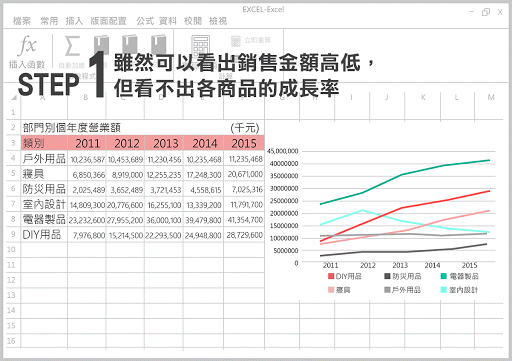The image size is (512, 361).
Task: Select the cell containing 7,025,316
Action: tap(244, 190)
